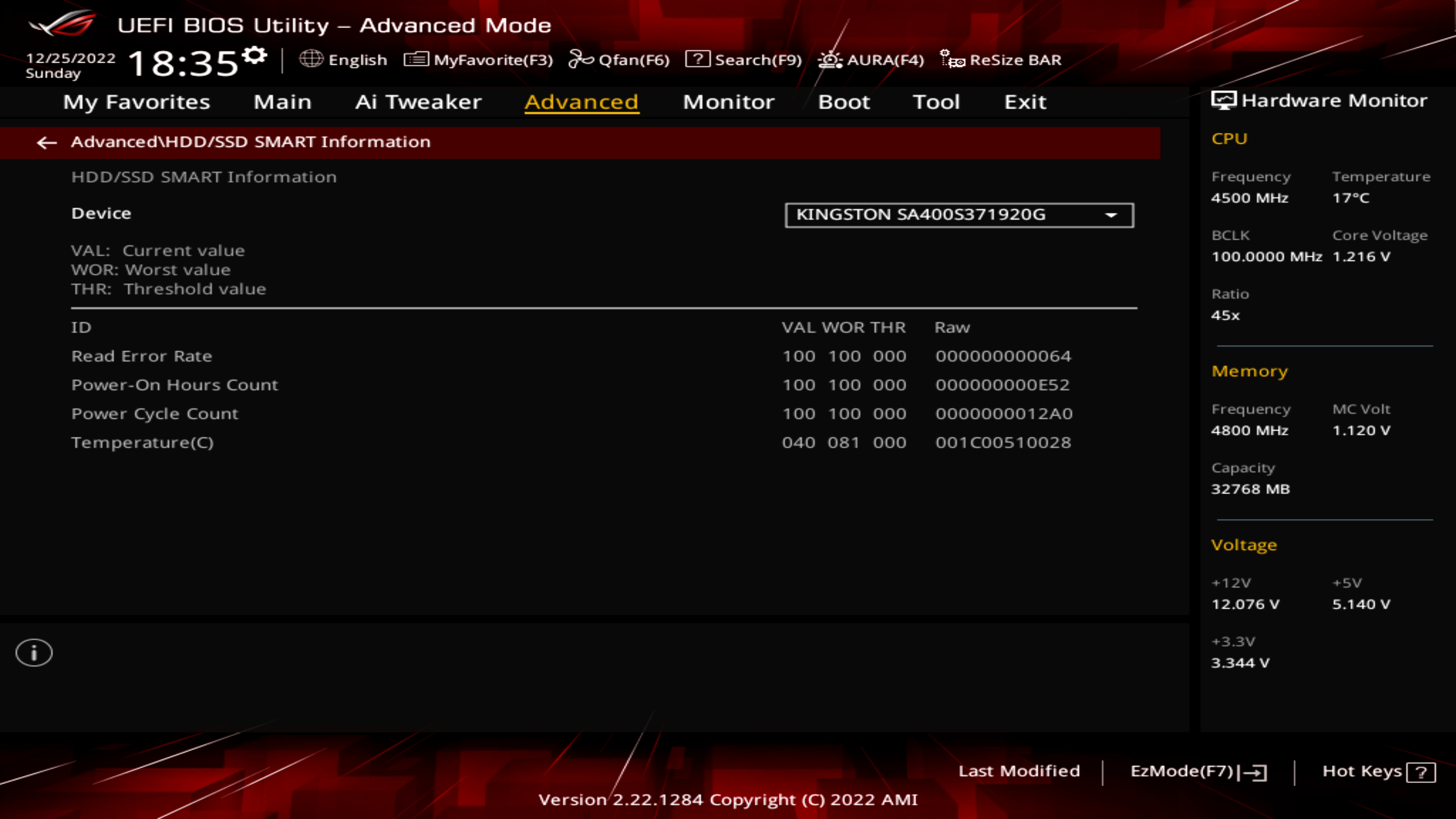The height and width of the screenshot is (819, 1456).
Task: Switch to Boot tab
Action: [844, 102]
